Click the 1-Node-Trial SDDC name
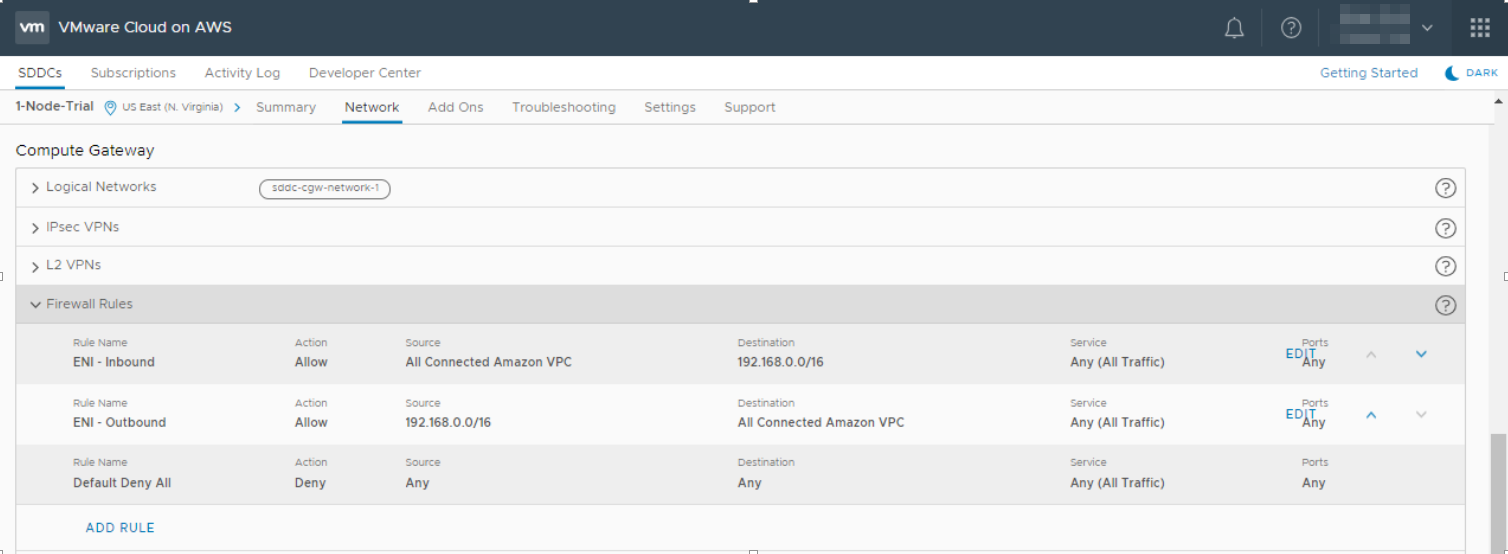This screenshot has height=554, width=1508. point(55,107)
